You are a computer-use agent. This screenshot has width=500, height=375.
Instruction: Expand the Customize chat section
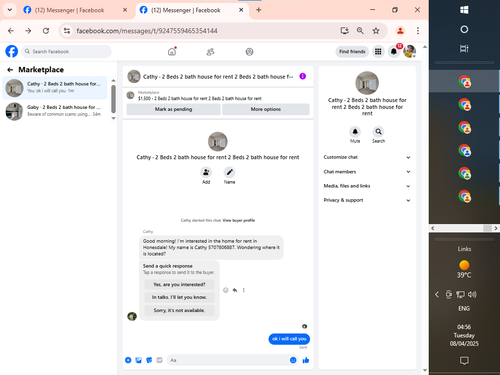[x=367, y=157]
